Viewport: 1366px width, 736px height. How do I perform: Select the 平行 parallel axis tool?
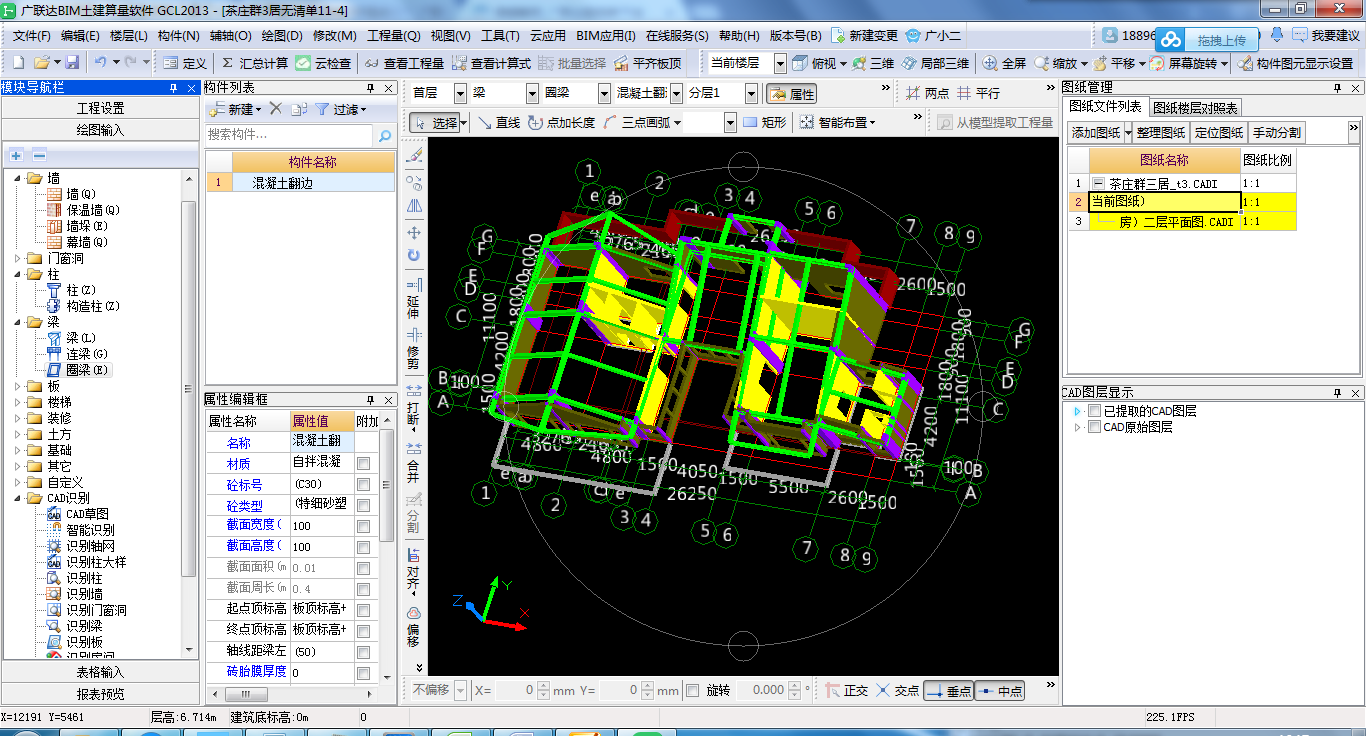click(979, 93)
